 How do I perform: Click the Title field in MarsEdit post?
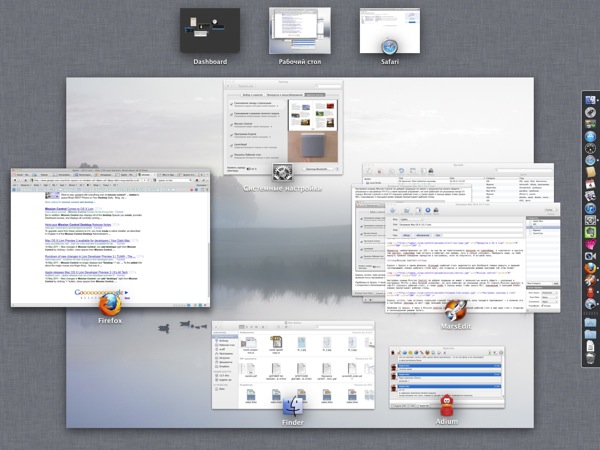pyautogui.click(x=461, y=225)
